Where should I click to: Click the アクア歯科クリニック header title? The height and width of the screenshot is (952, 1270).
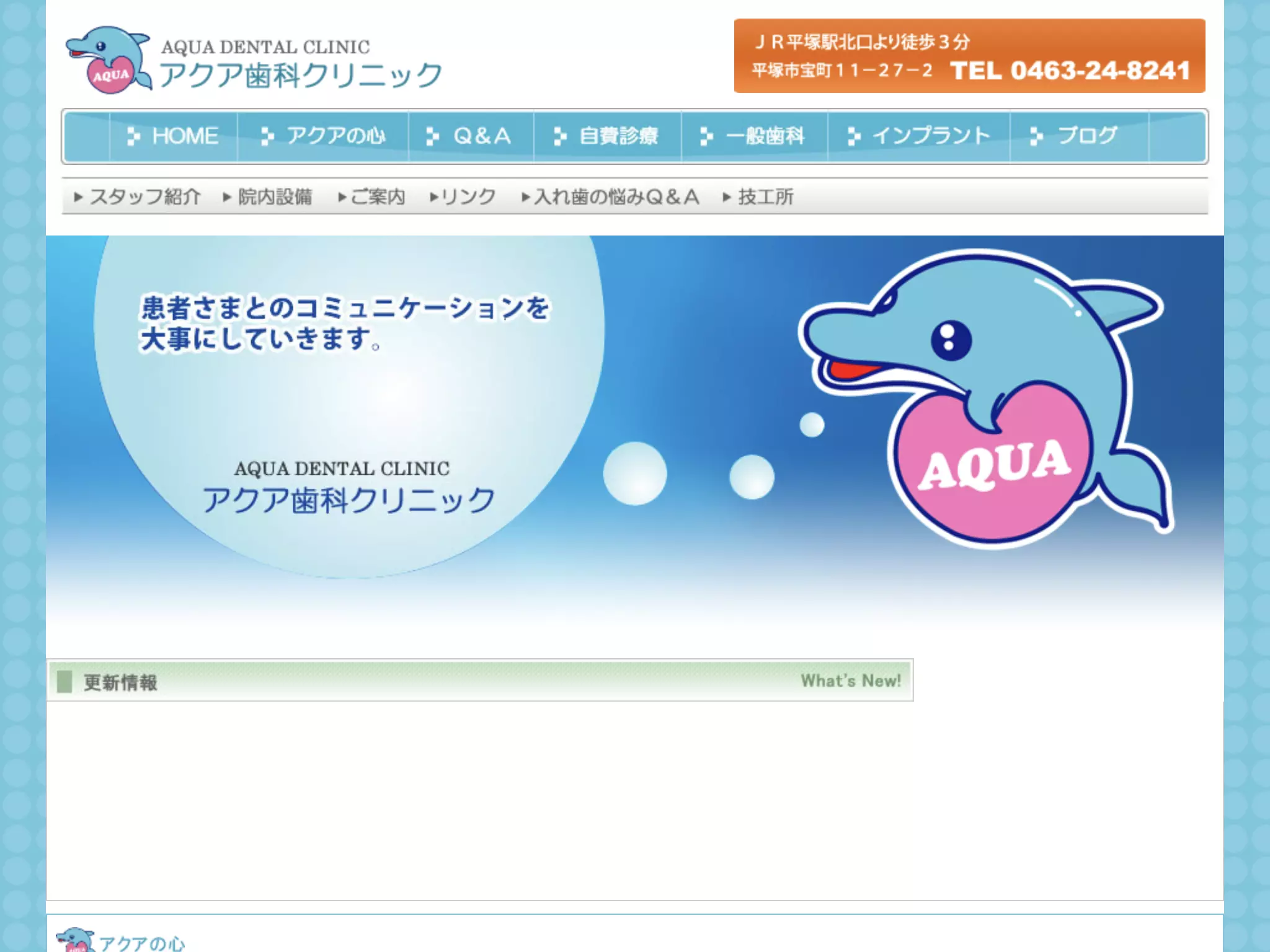tap(301, 76)
